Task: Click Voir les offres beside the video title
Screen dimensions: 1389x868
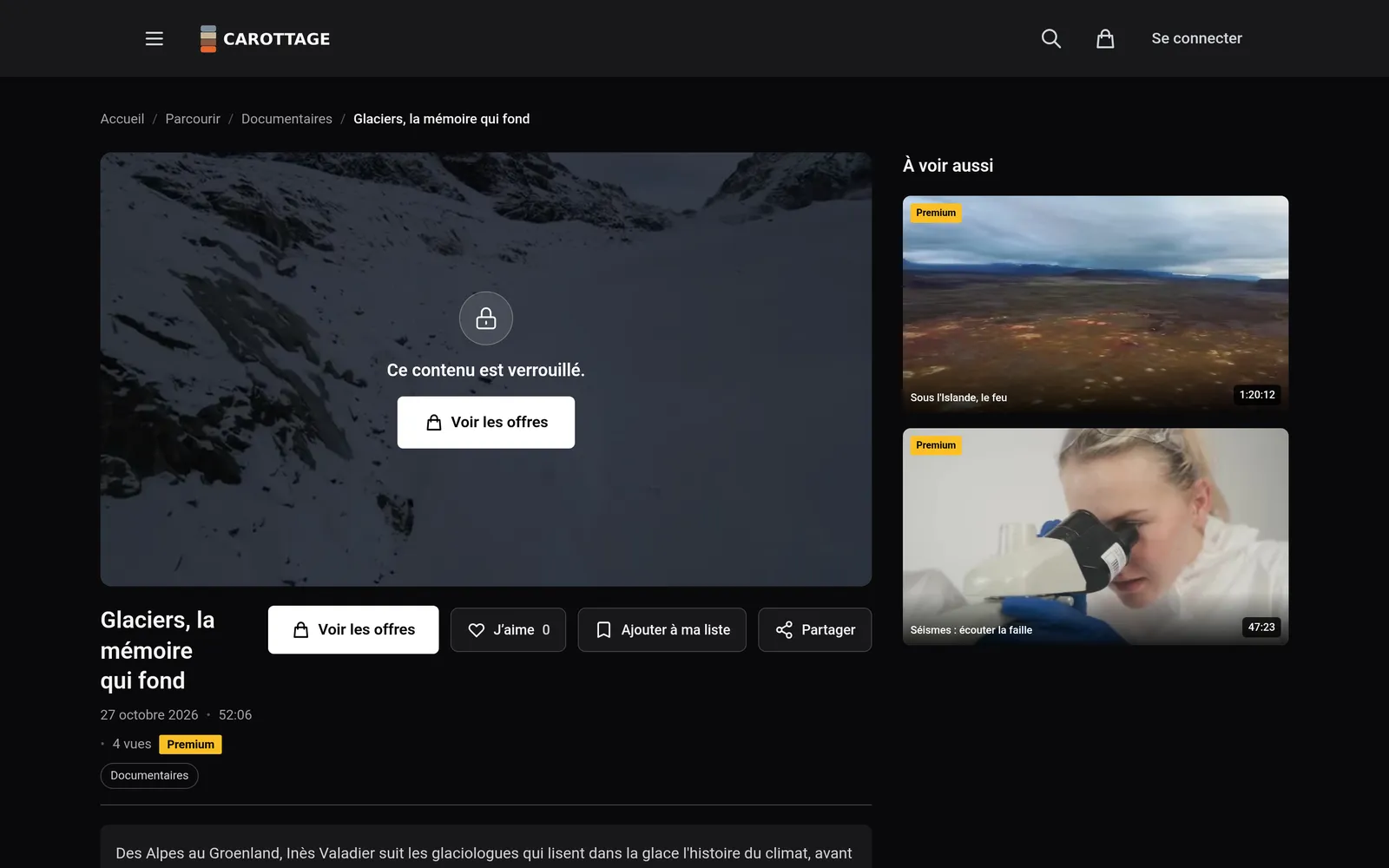Action: pyautogui.click(x=353, y=630)
